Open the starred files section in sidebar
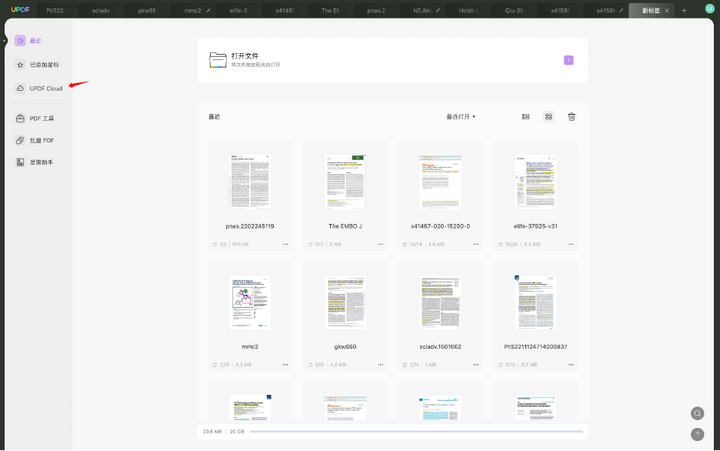720x451 pixels. click(37, 65)
